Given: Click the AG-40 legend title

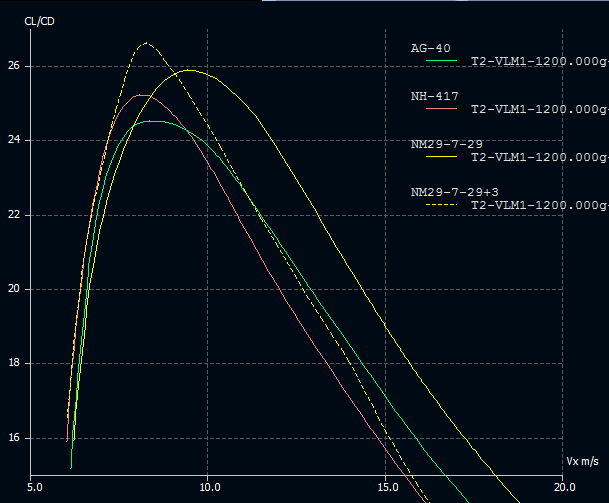Looking at the screenshot, I should (430, 48).
